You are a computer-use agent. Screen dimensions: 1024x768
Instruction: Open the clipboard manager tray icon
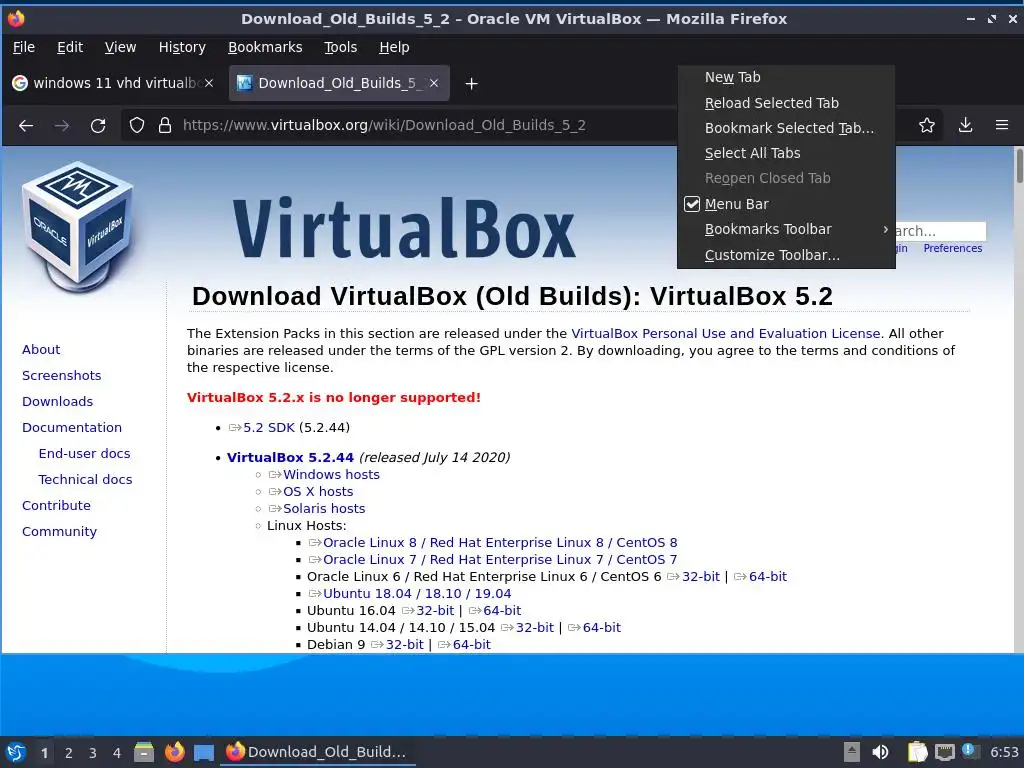pyautogui.click(x=917, y=752)
